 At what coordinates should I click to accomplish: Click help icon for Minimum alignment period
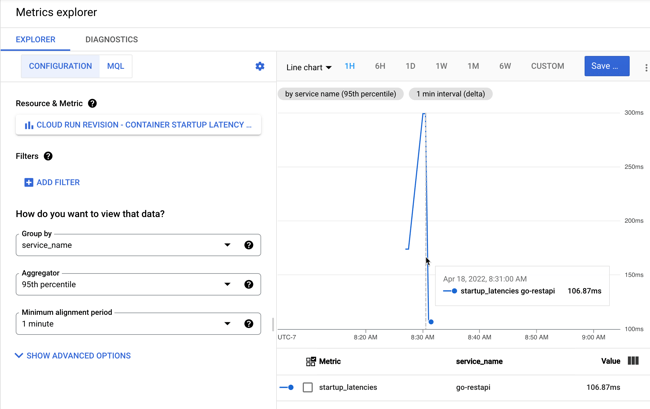(249, 324)
